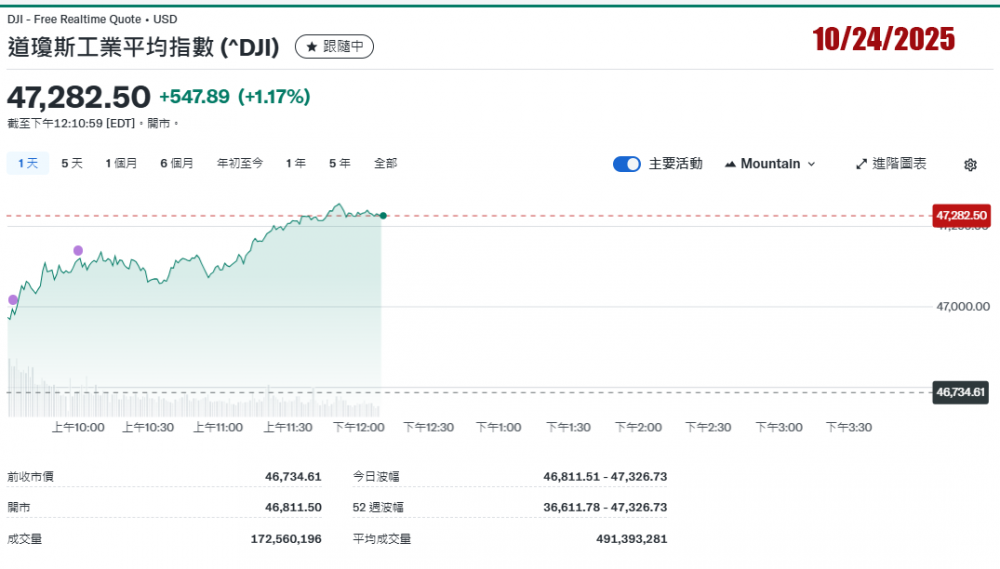
Task: Show the 1個月 chart range
Action: 121,163
